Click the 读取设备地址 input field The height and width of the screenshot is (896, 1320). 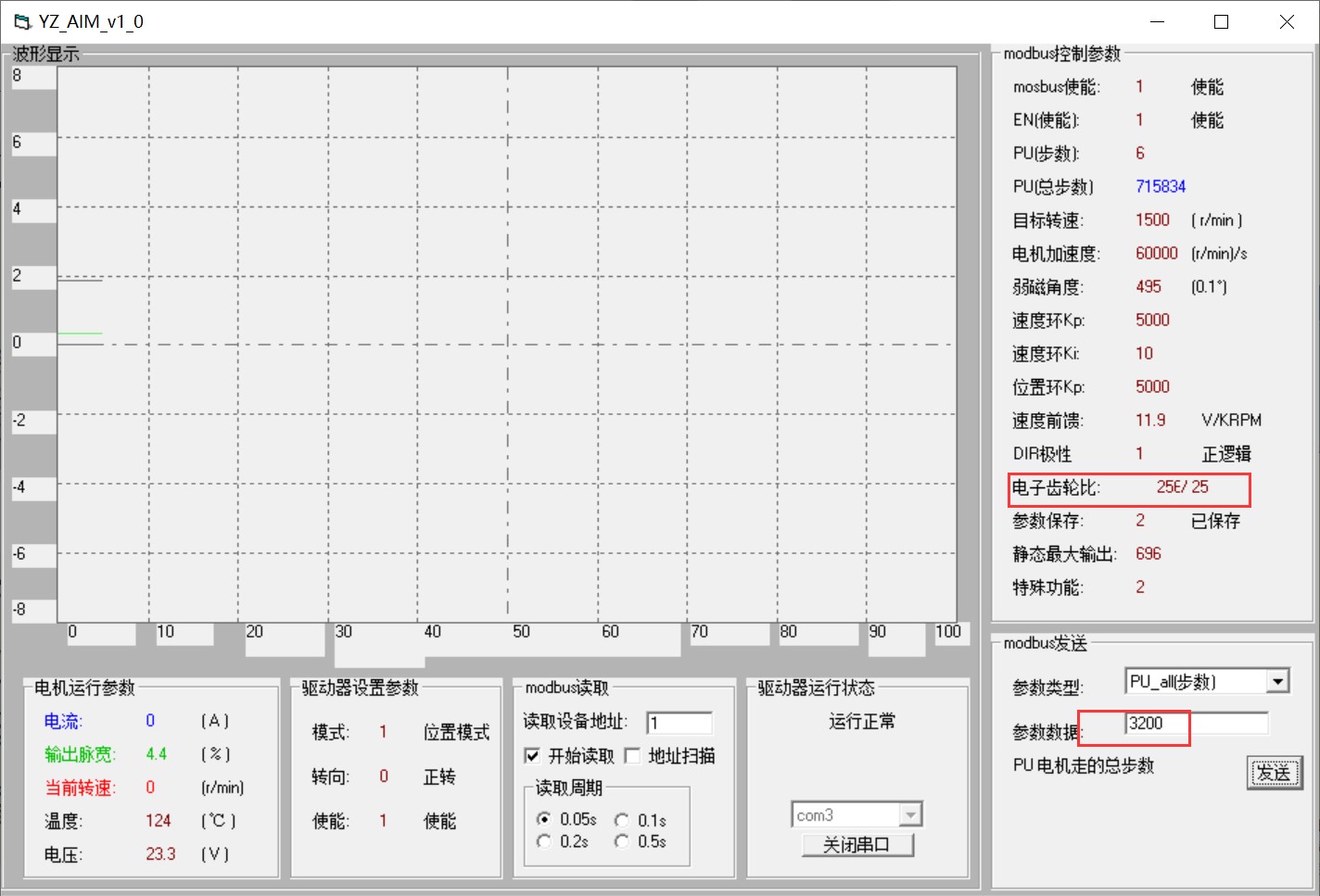click(x=679, y=723)
